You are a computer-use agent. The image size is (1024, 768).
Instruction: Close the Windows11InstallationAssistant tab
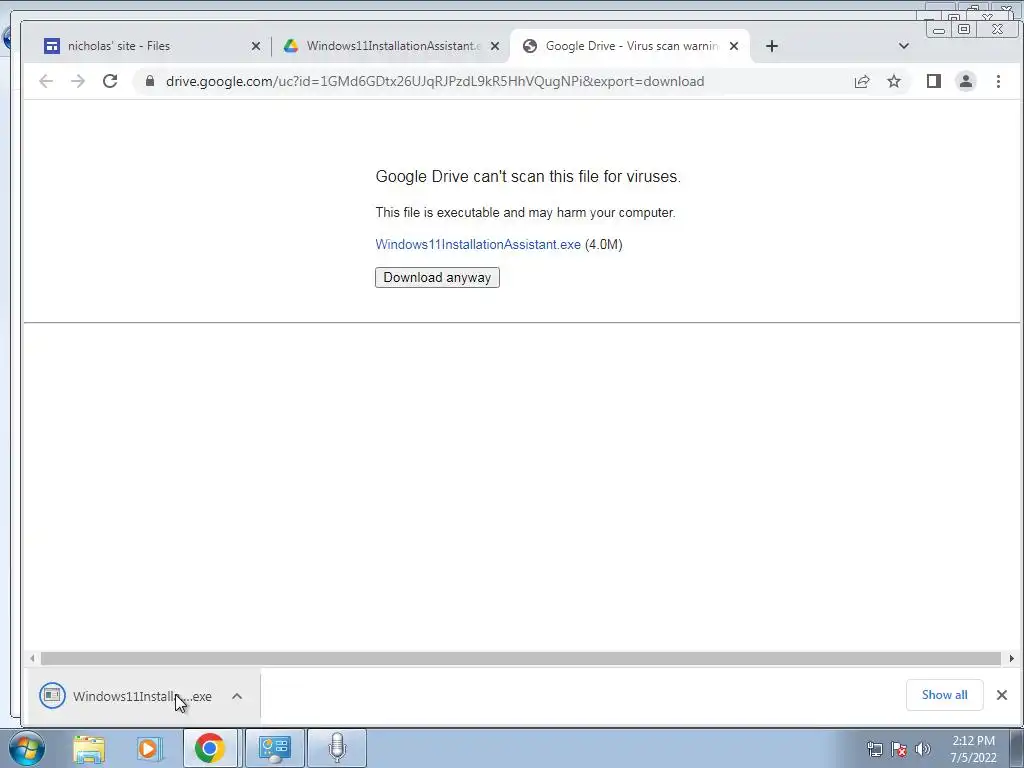(495, 46)
